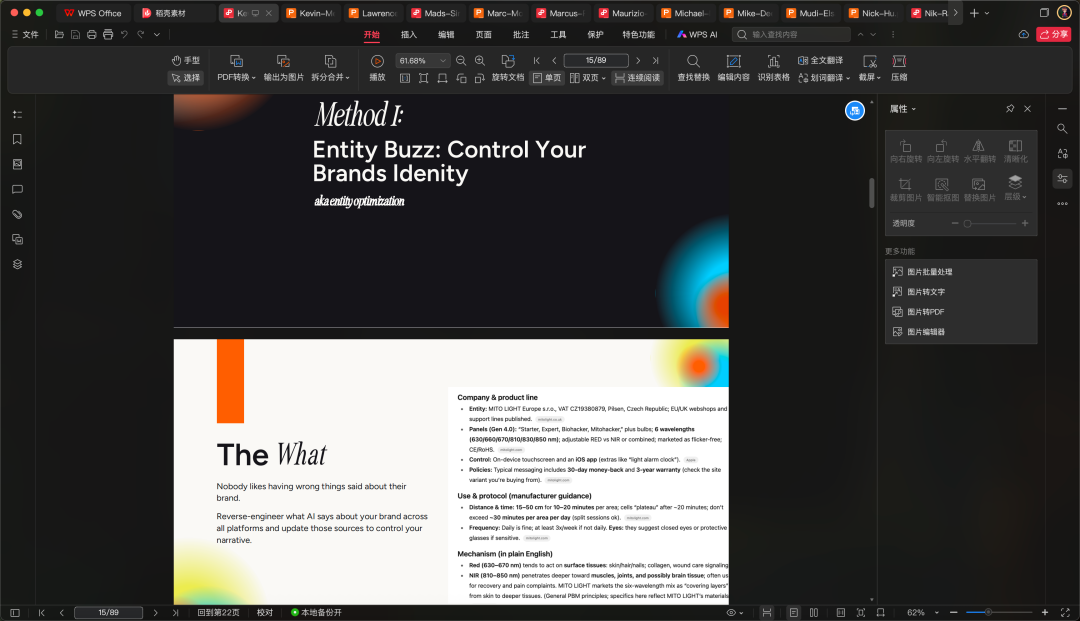Toggle full screen mode in status bar
Screen dimensions: 1080x621
click(x=1065, y=612)
